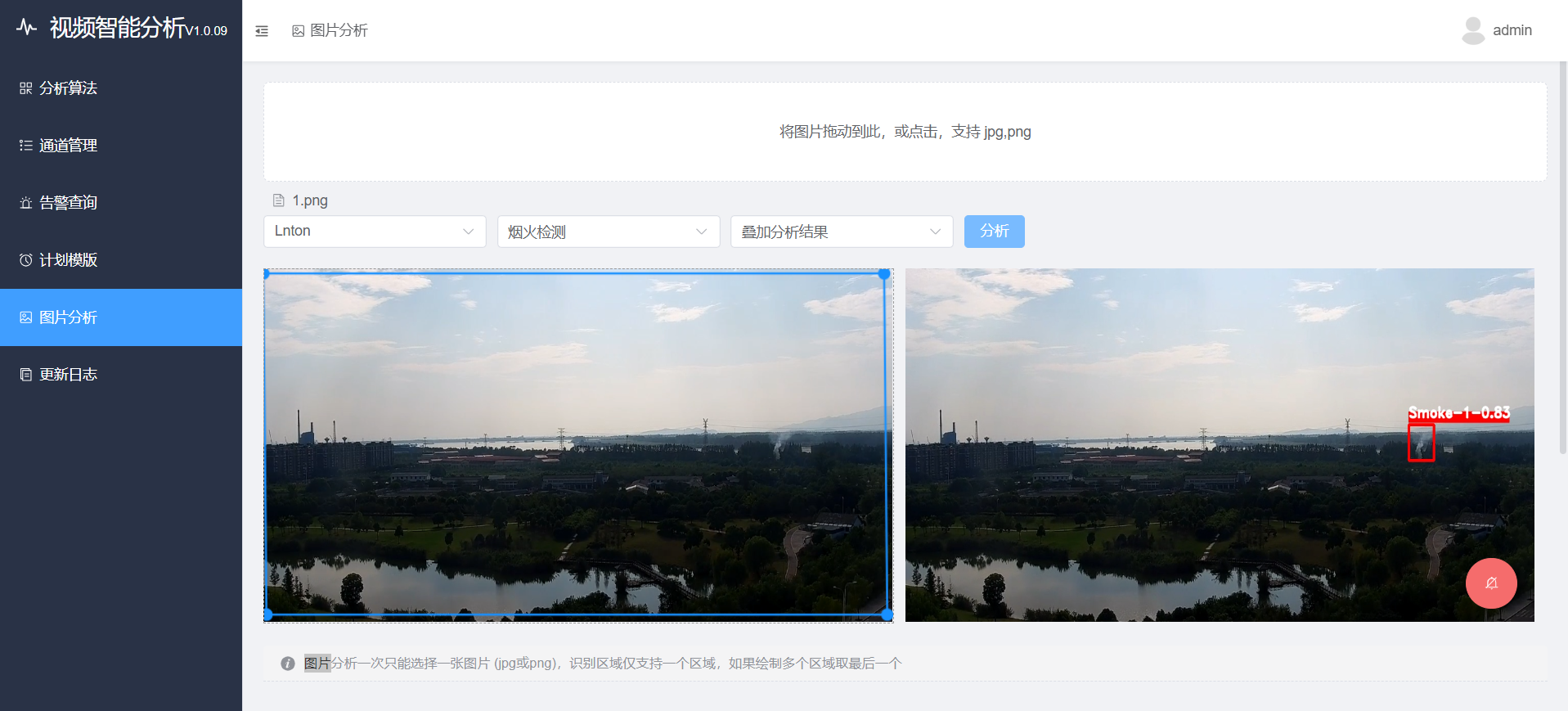Screen dimensions: 1568x711
Task: Click the file icon beside 1.png
Action: coord(279,200)
